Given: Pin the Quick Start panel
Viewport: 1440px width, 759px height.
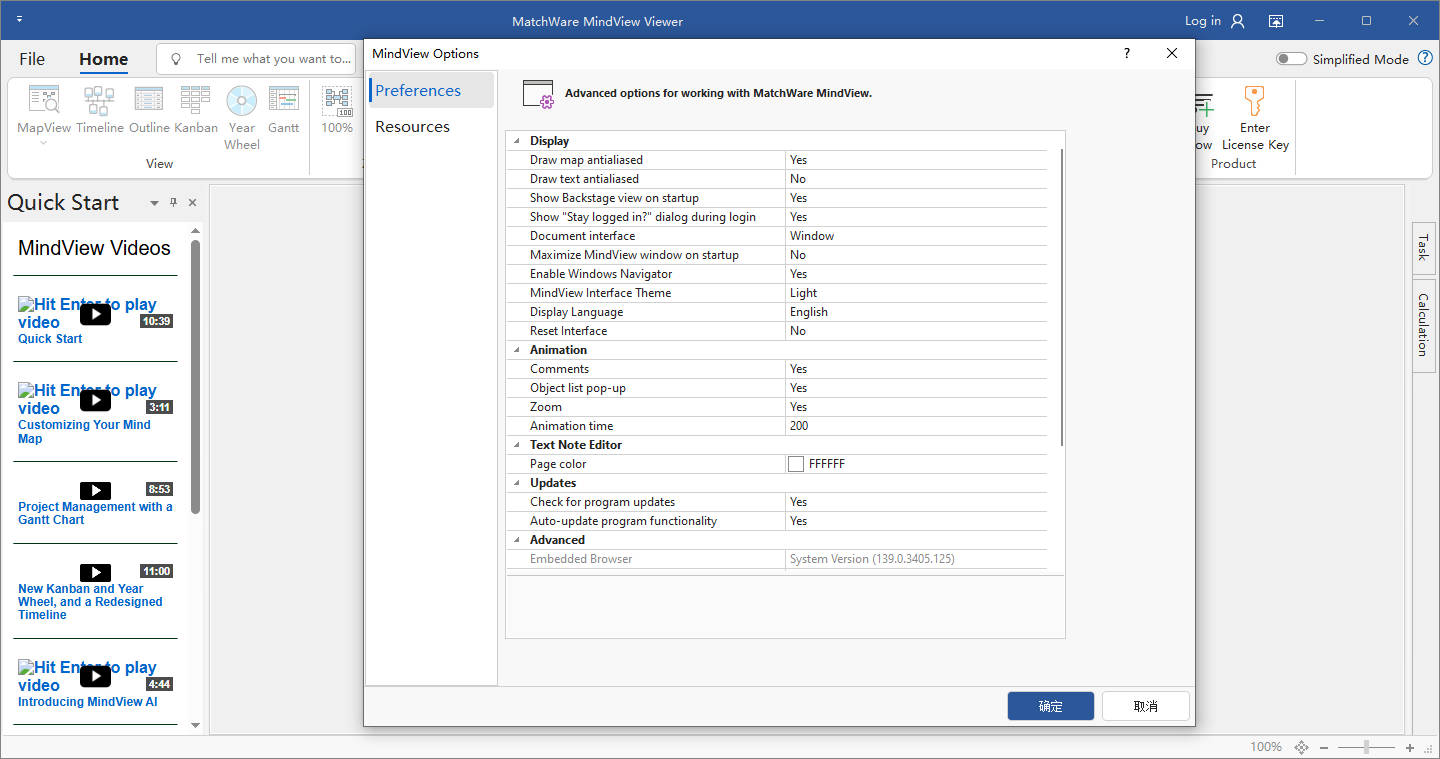Looking at the screenshot, I should pyautogui.click(x=173, y=202).
